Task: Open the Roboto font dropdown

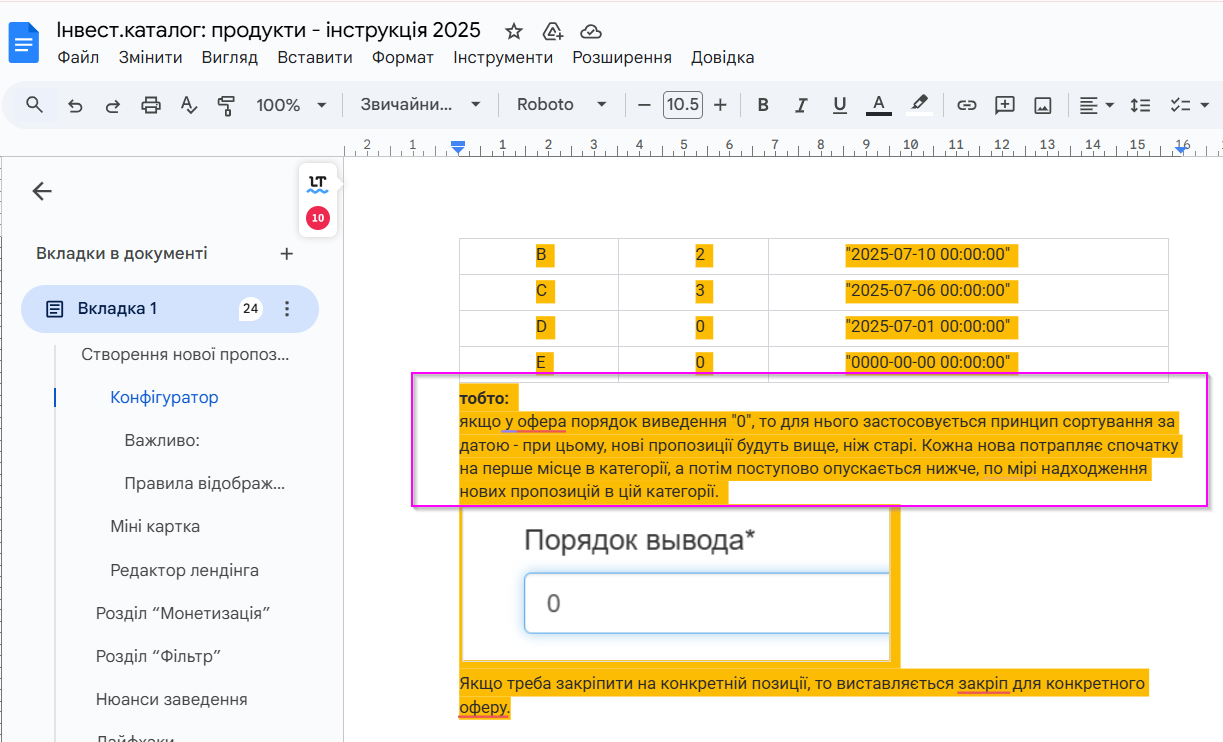Action: (562, 105)
